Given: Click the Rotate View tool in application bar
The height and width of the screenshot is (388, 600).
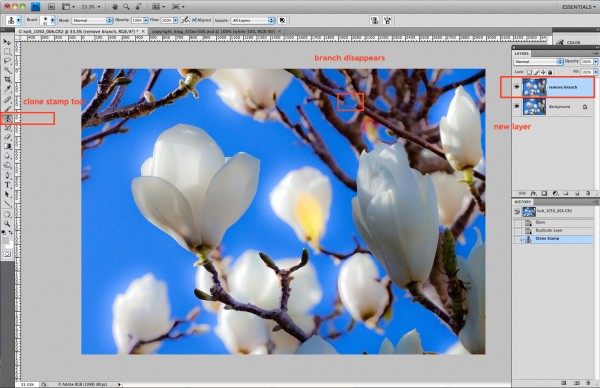Looking at the screenshot, I should click(x=139, y=7).
